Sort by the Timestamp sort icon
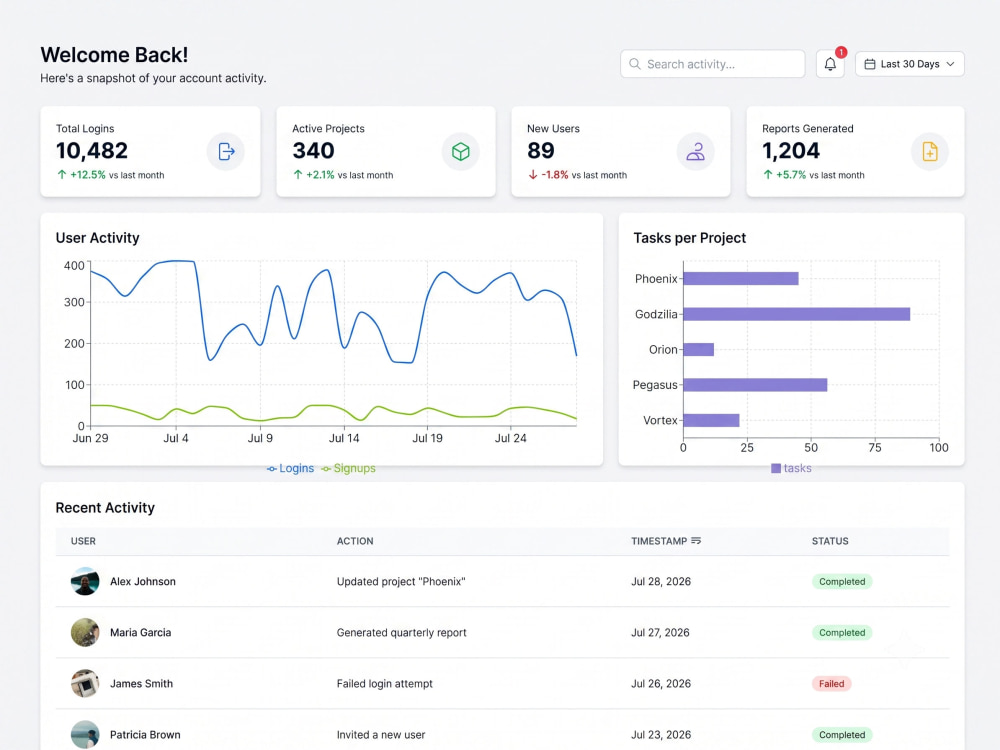 coord(696,540)
